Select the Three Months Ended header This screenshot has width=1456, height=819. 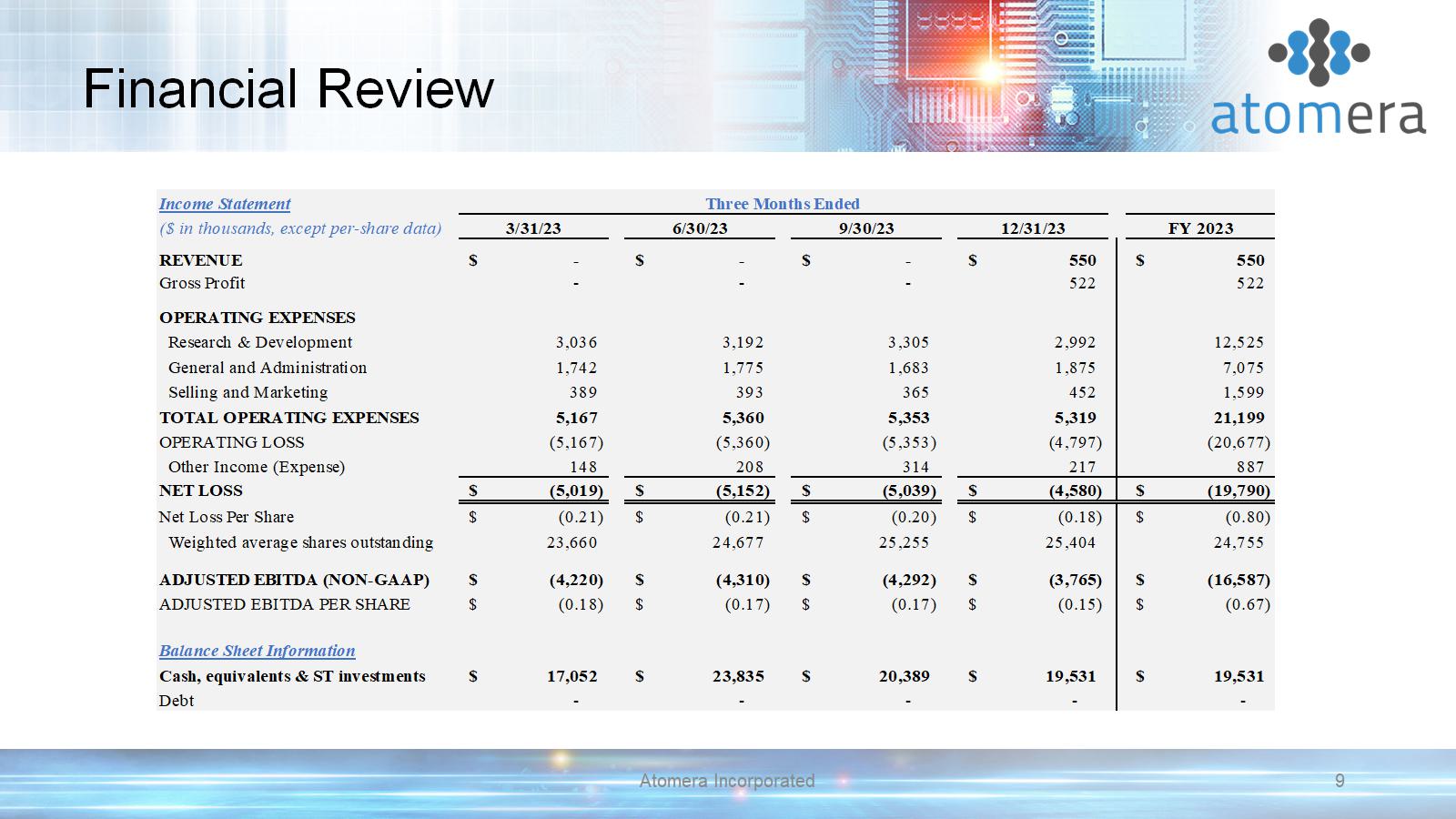782,204
